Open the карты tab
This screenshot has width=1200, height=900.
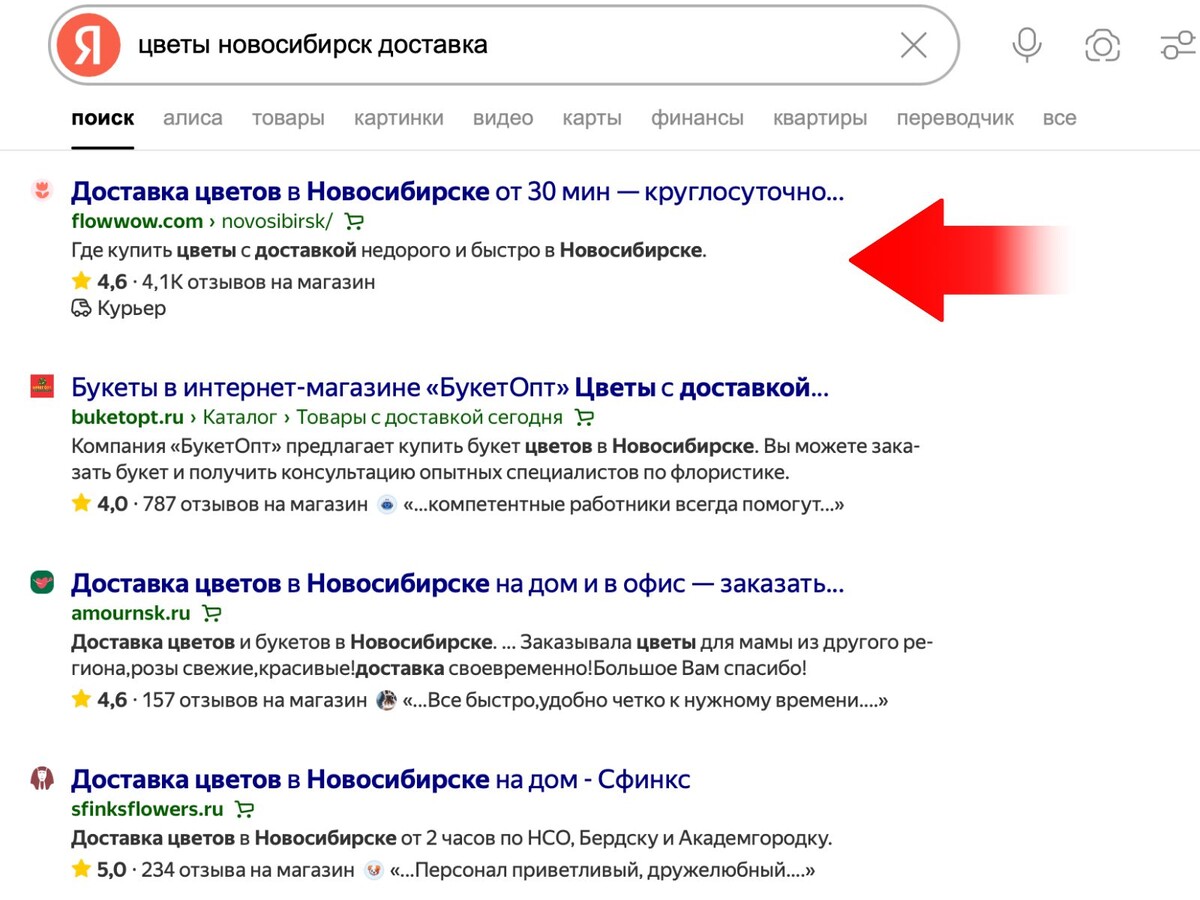coord(592,118)
